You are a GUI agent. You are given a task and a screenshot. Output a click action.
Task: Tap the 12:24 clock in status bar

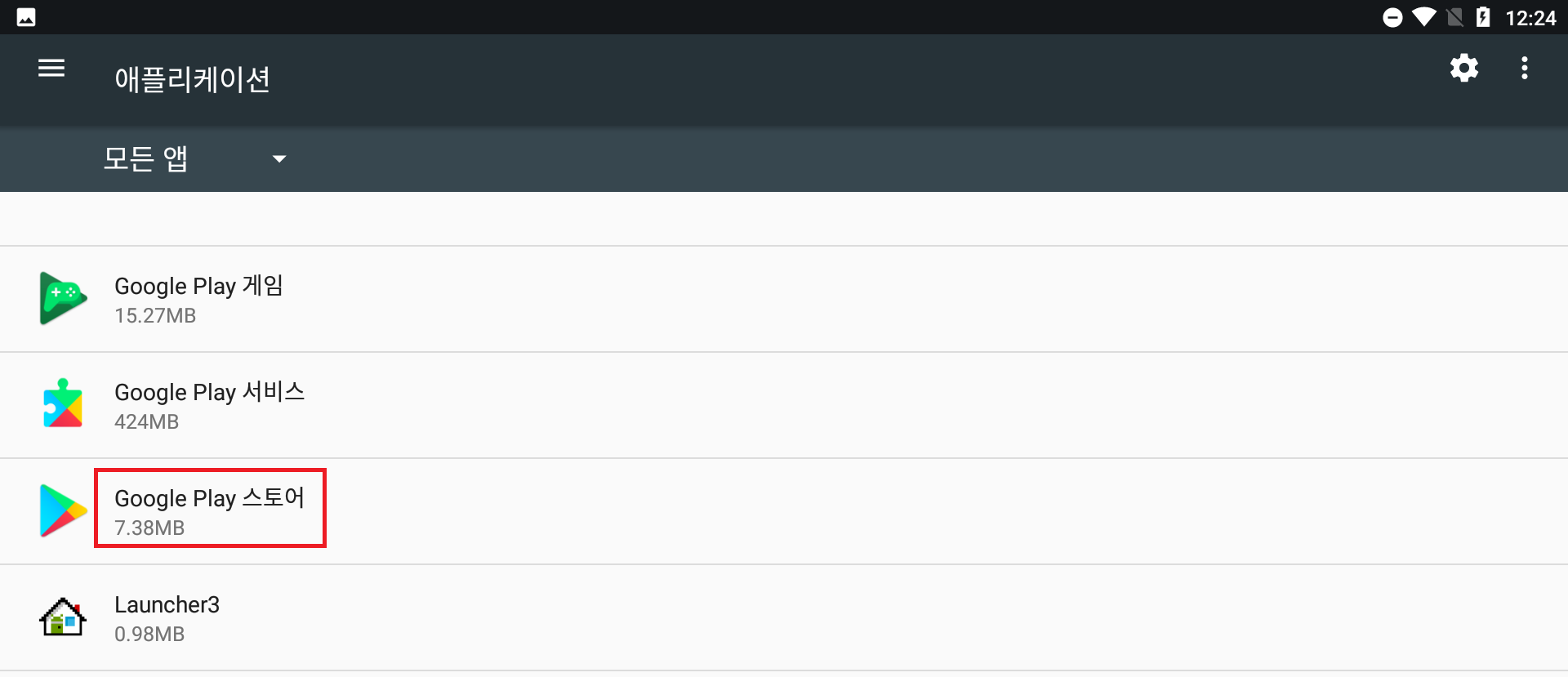coord(1530,18)
